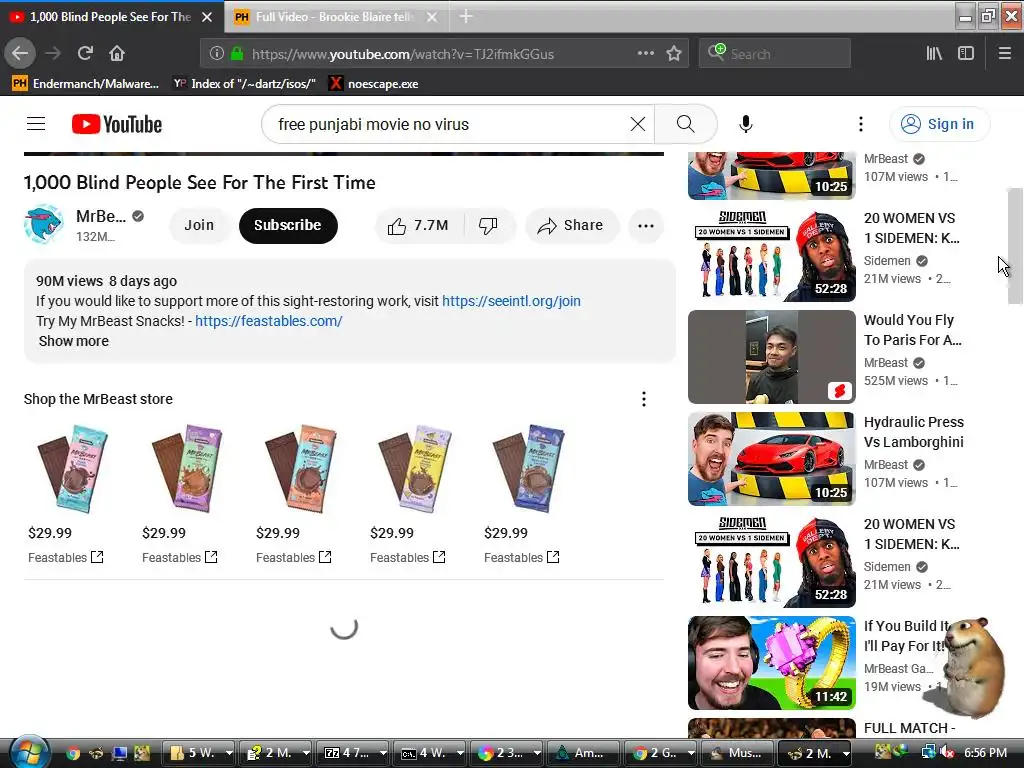Clear the YouTube search text with X
The width and height of the screenshot is (1024, 768).
(638, 124)
